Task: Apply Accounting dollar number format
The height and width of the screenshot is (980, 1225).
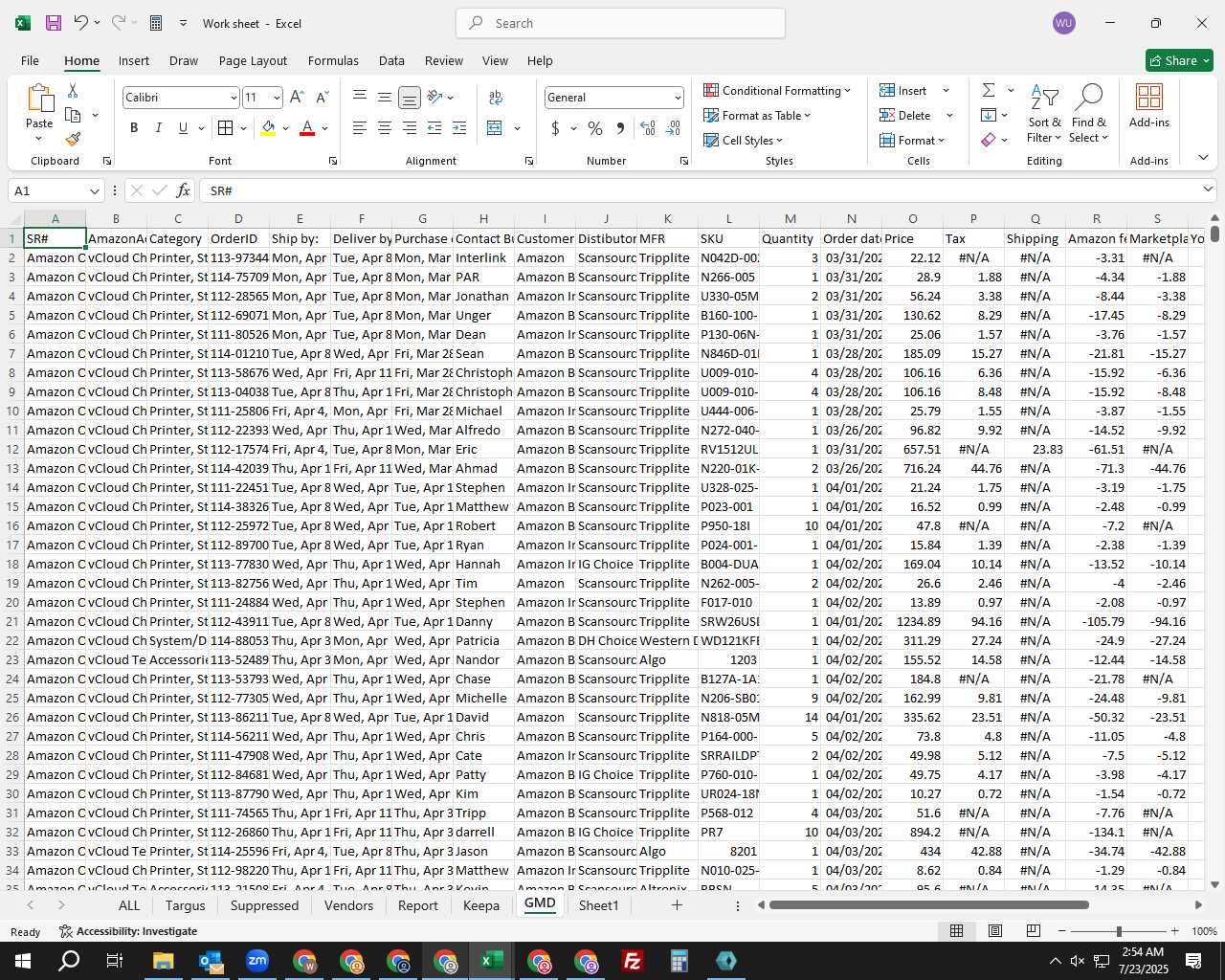Action: (x=555, y=127)
